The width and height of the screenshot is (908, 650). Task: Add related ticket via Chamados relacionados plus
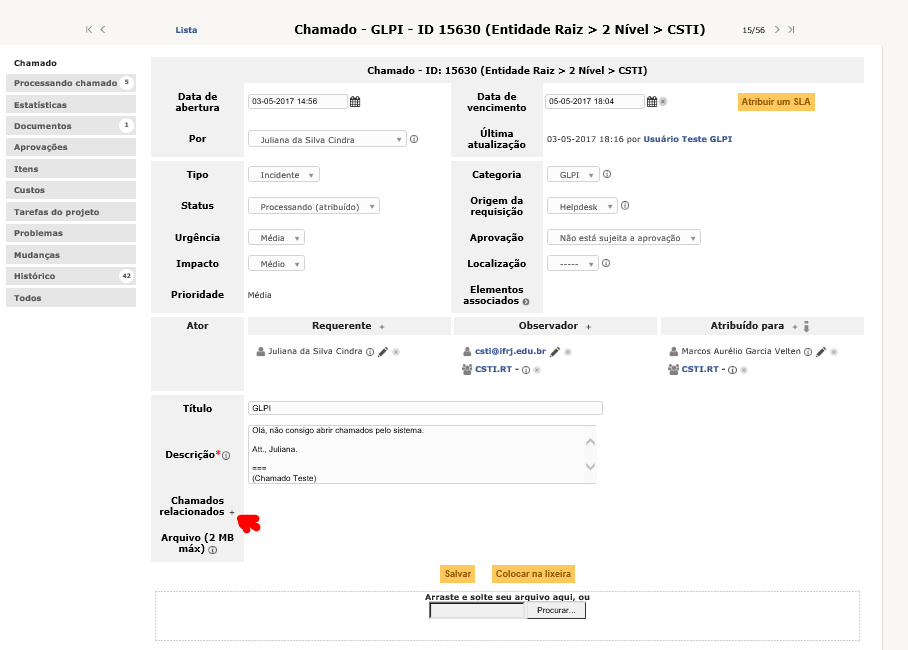pyautogui.click(x=232, y=512)
